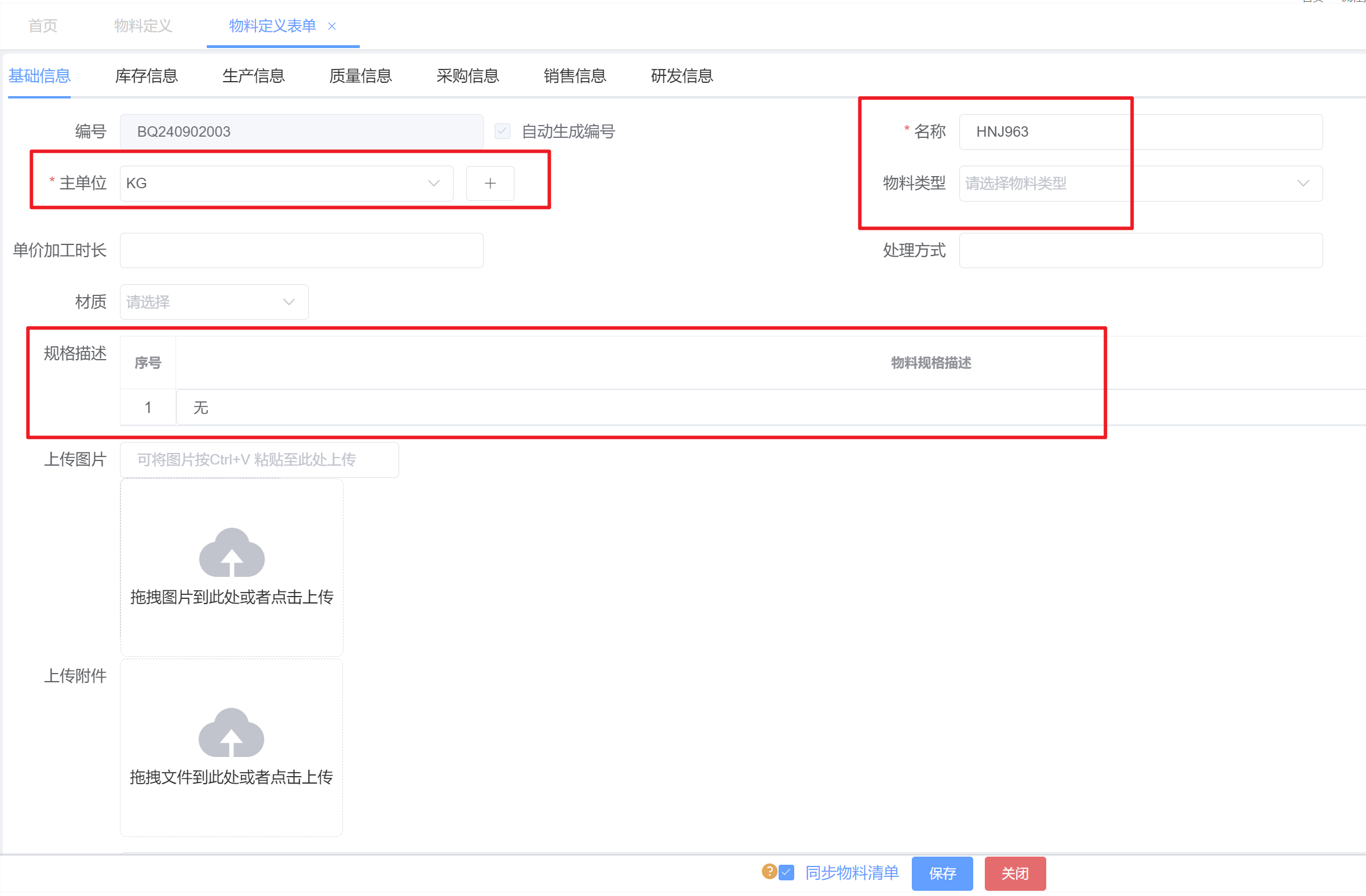Open the 材质 dropdown
Image resolution: width=1366 pixels, height=896 pixels.
(x=214, y=302)
